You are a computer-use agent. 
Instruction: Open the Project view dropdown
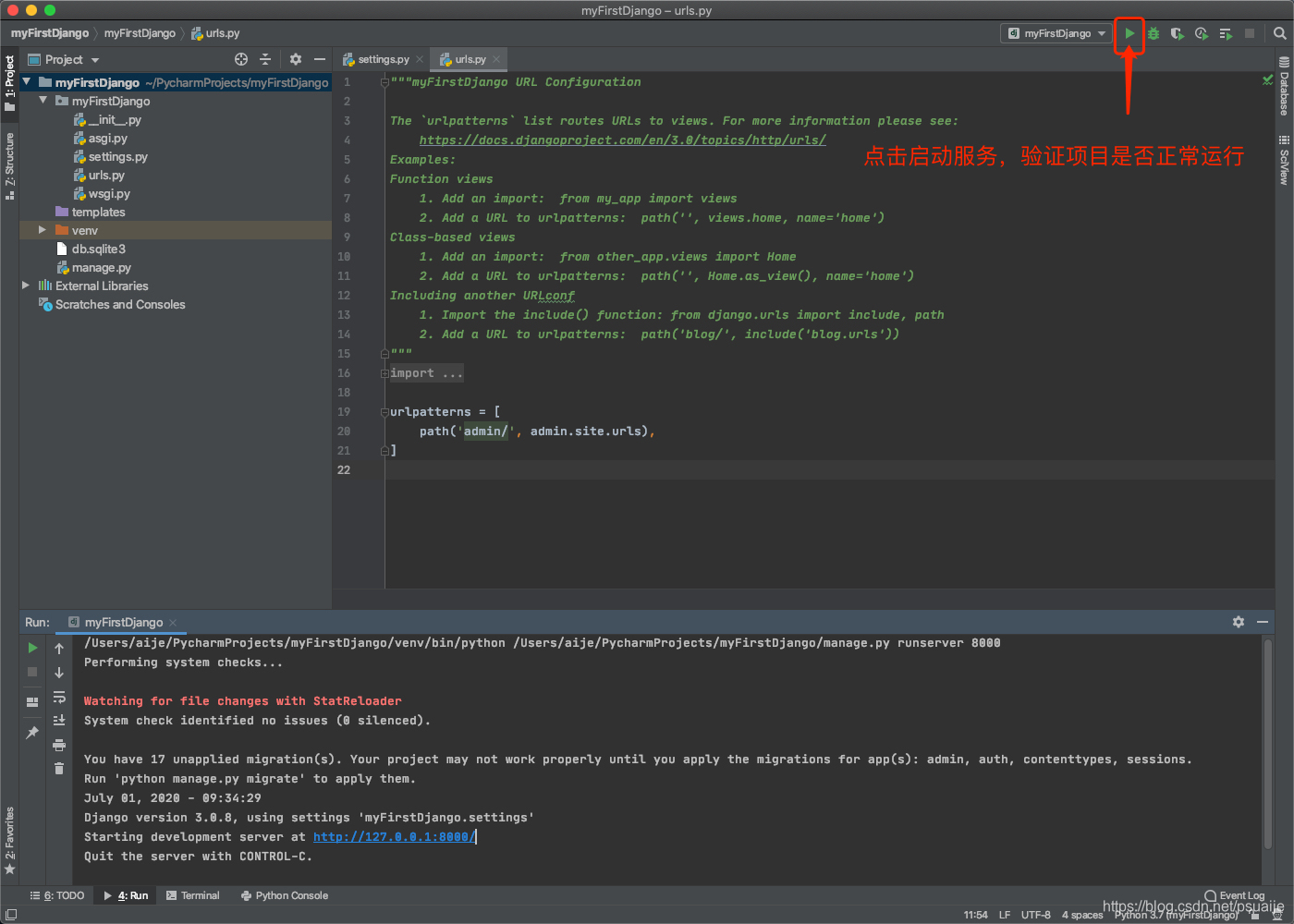(72, 59)
